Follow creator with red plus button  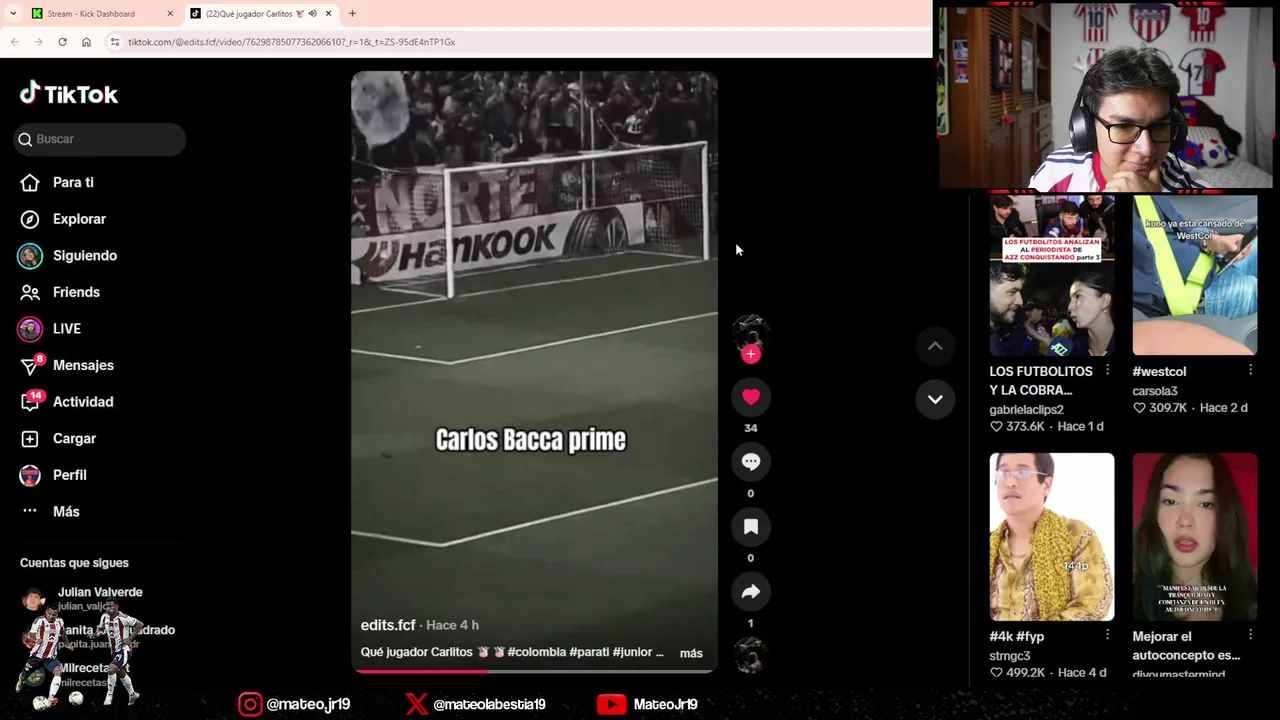(x=751, y=354)
